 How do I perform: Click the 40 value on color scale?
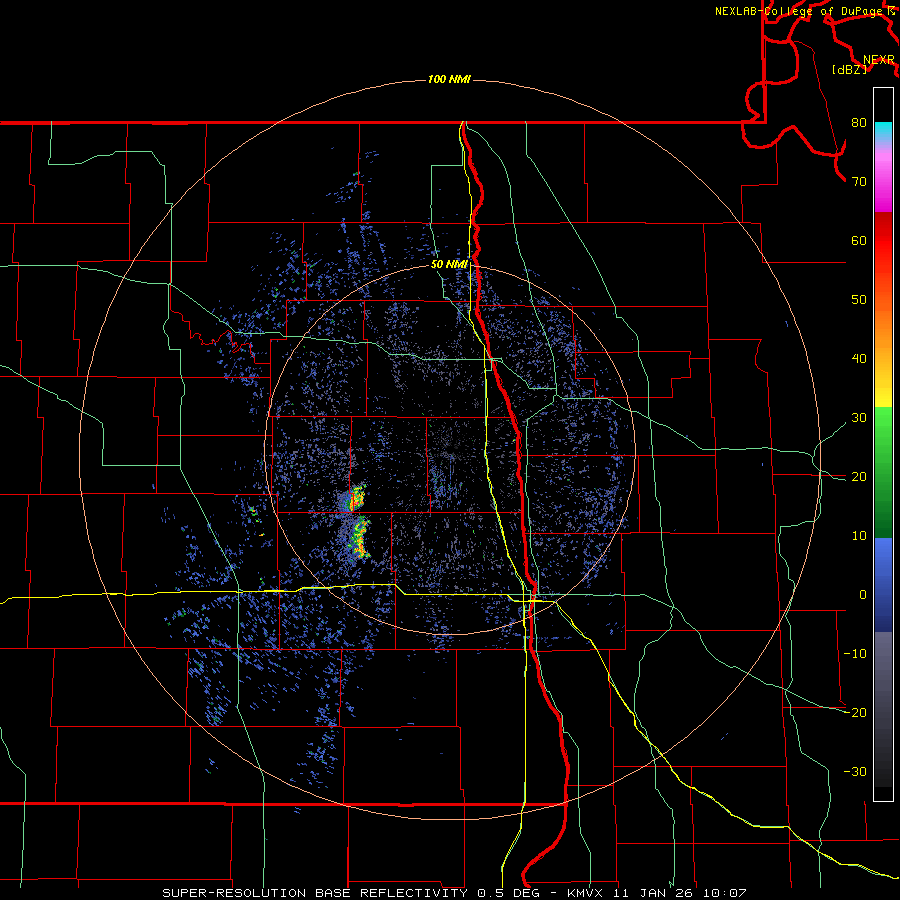tap(859, 359)
